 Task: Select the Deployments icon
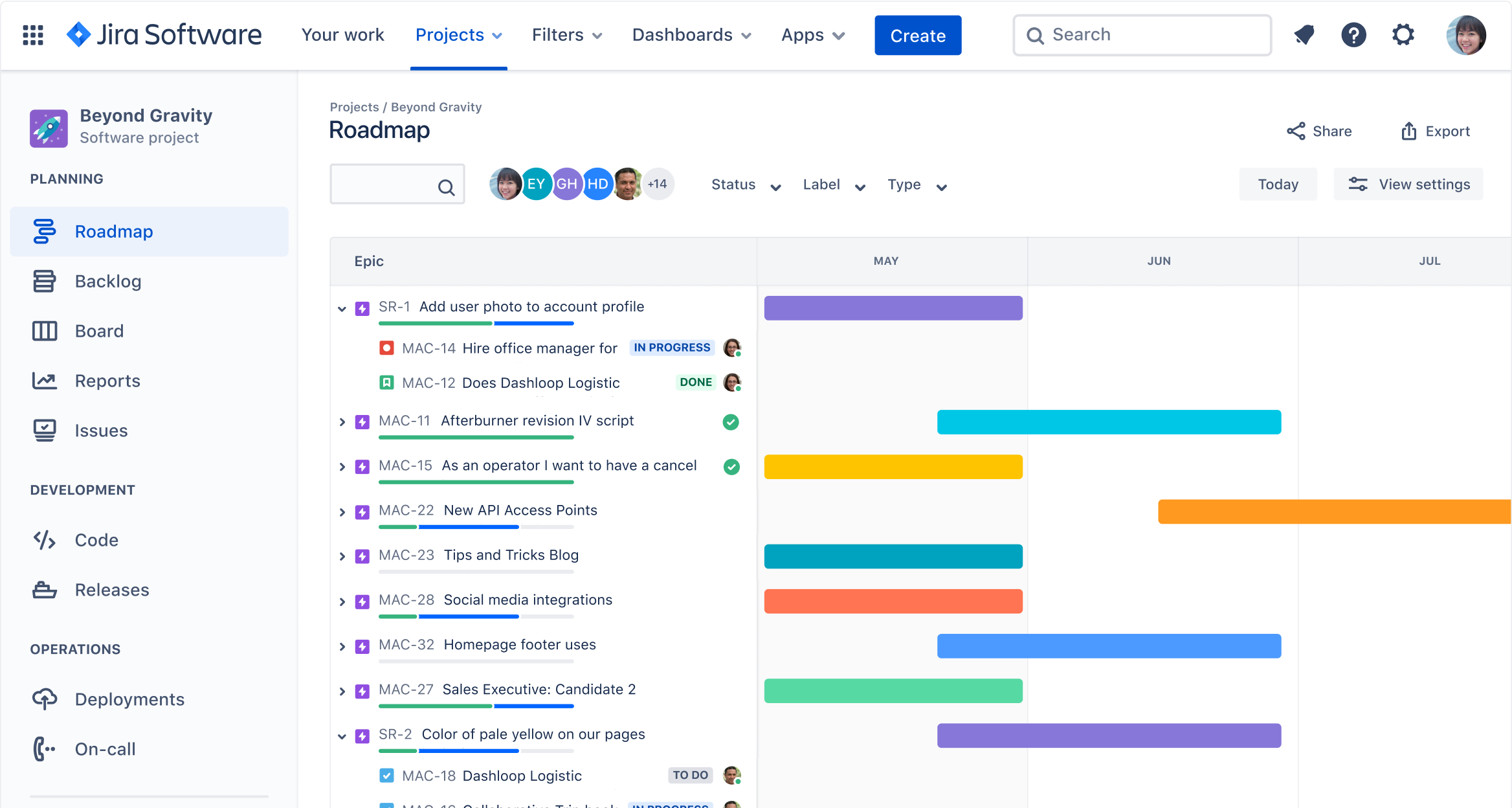(43, 699)
